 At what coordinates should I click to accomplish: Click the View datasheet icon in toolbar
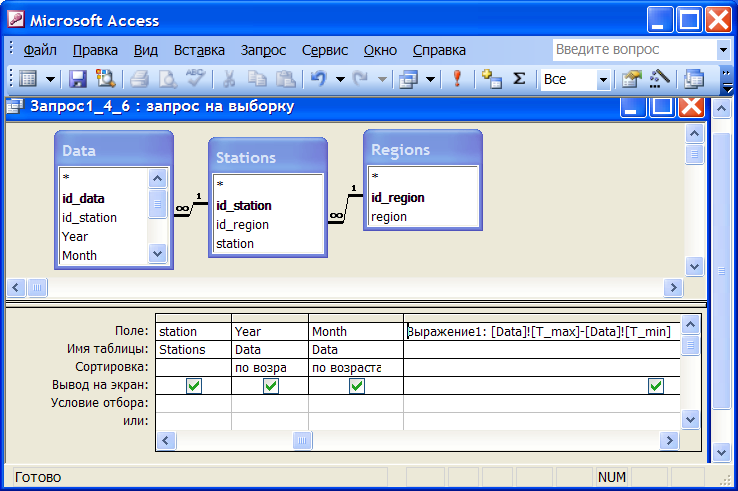click(28, 79)
